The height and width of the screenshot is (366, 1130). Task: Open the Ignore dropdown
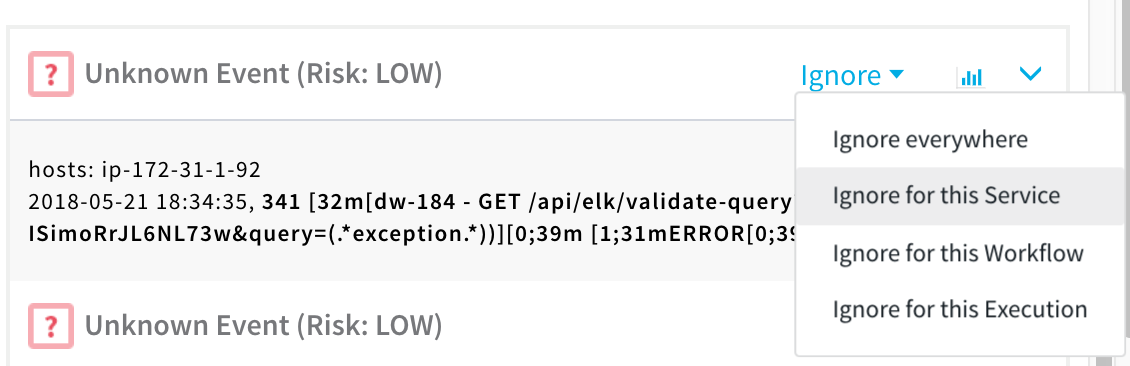tap(853, 75)
